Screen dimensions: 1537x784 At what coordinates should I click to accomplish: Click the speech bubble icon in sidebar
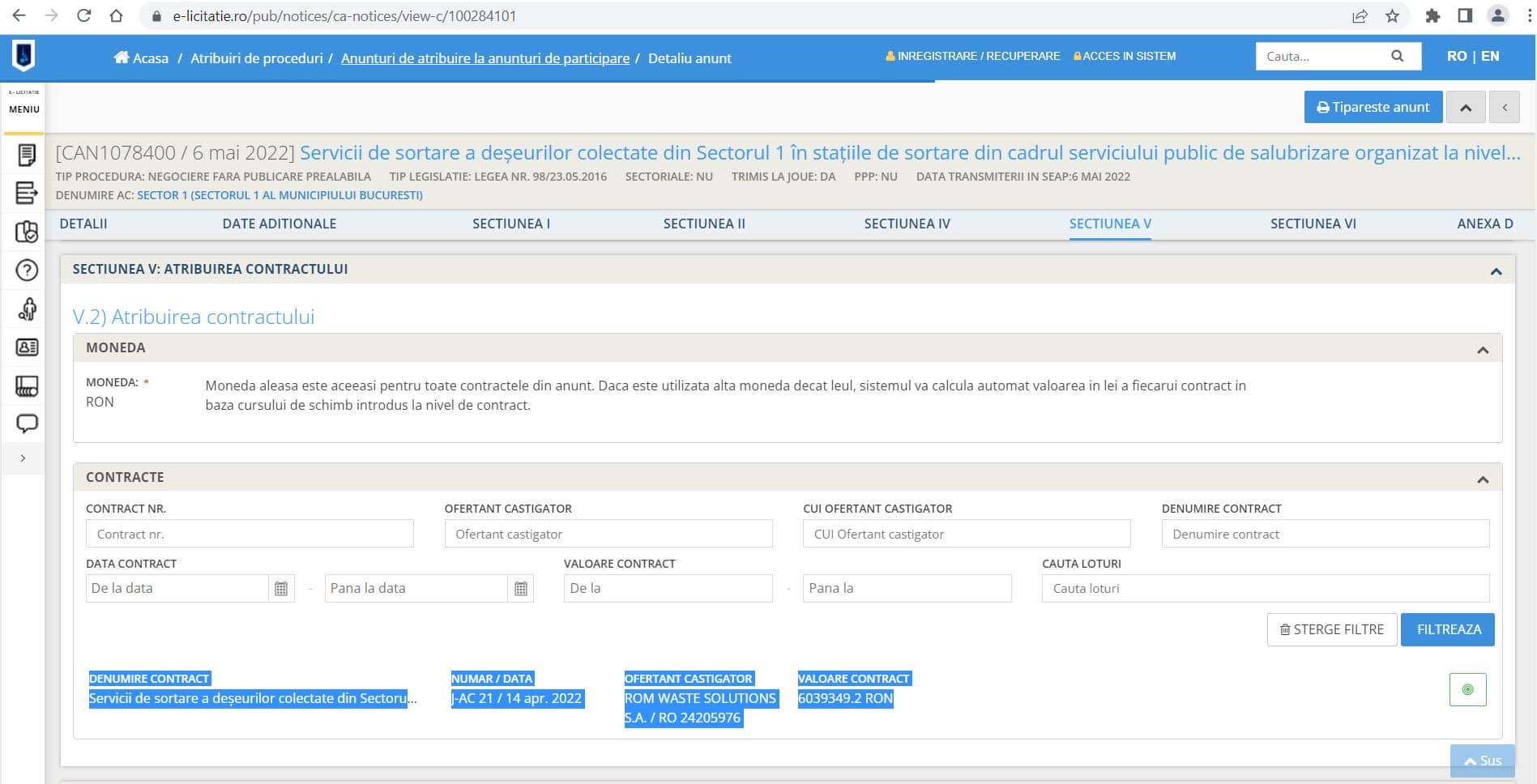pyautogui.click(x=26, y=424)
